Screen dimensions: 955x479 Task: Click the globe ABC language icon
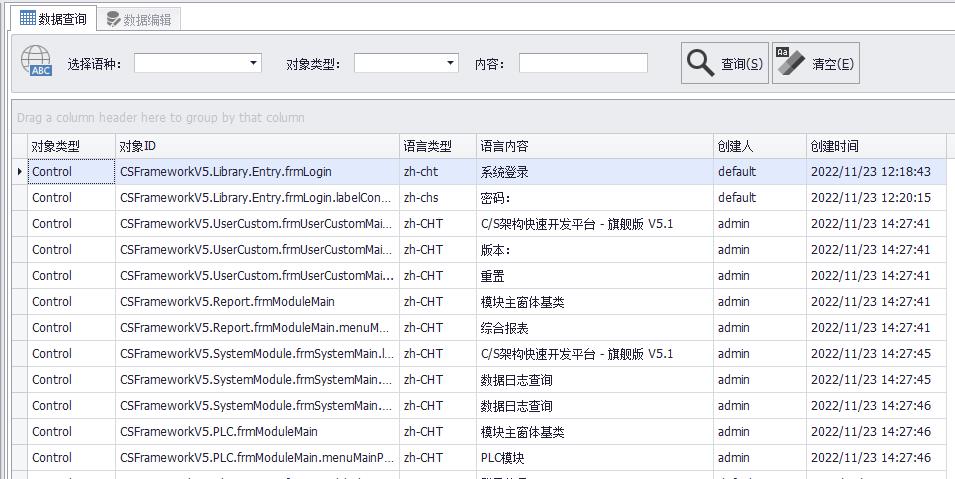coord(36,62)
